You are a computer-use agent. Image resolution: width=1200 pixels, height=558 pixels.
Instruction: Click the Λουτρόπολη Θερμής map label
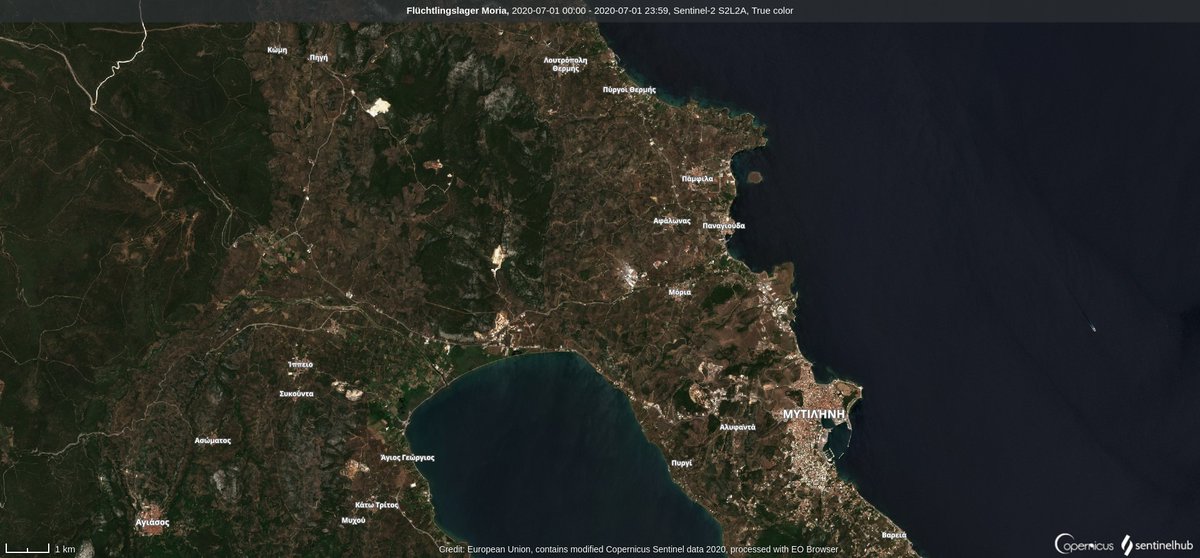[x=565, y=64]
